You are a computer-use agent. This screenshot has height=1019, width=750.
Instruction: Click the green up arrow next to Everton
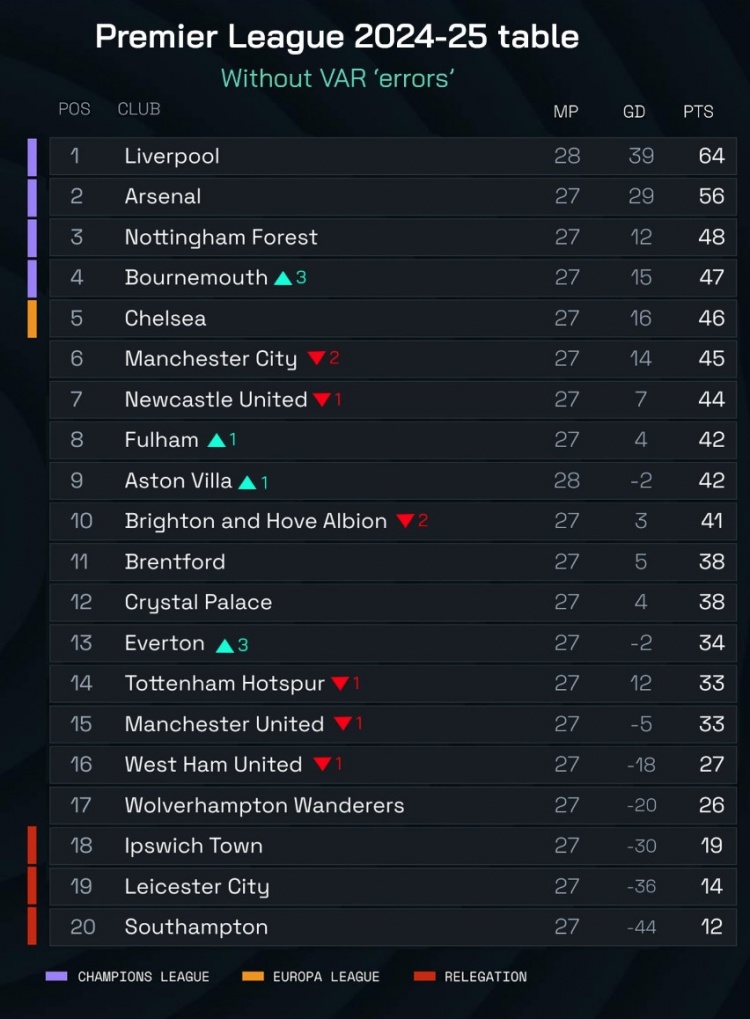tap(225, 645)
